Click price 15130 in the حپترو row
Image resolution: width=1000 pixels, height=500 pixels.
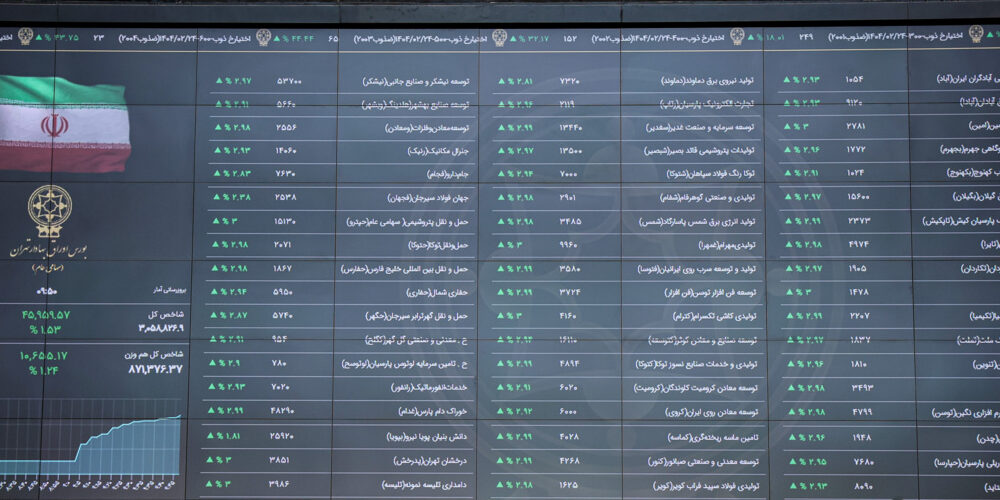click(285, 221)
